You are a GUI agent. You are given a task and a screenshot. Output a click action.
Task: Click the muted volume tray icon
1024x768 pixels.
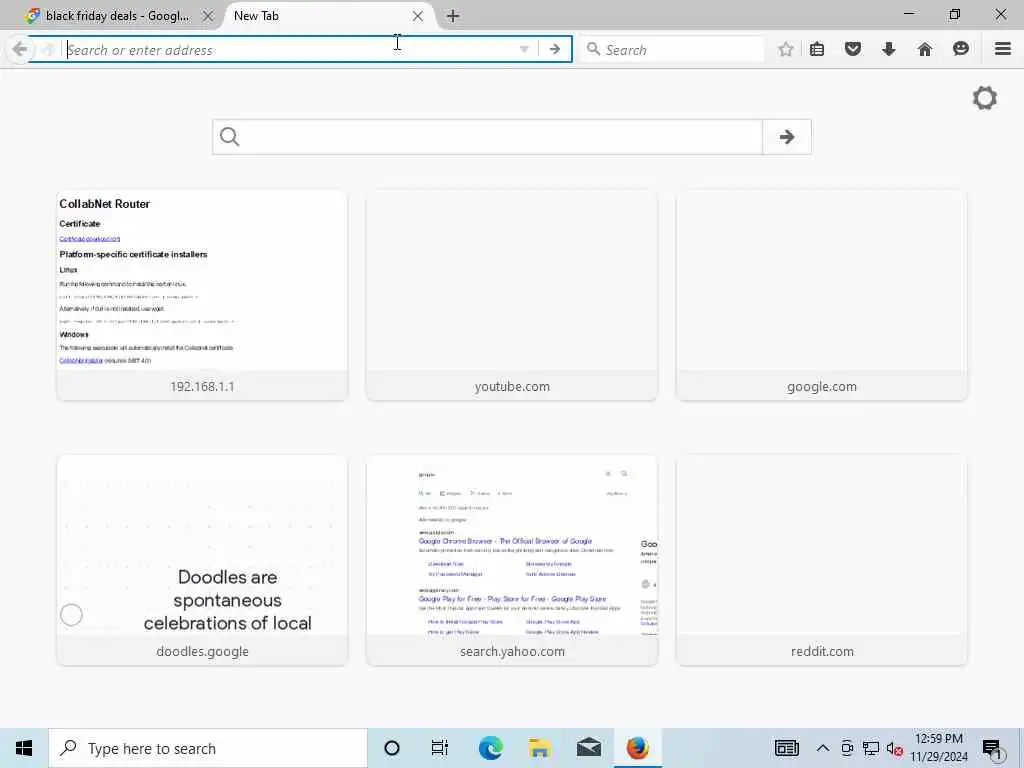pyautogui.click(x=894, y=748)
